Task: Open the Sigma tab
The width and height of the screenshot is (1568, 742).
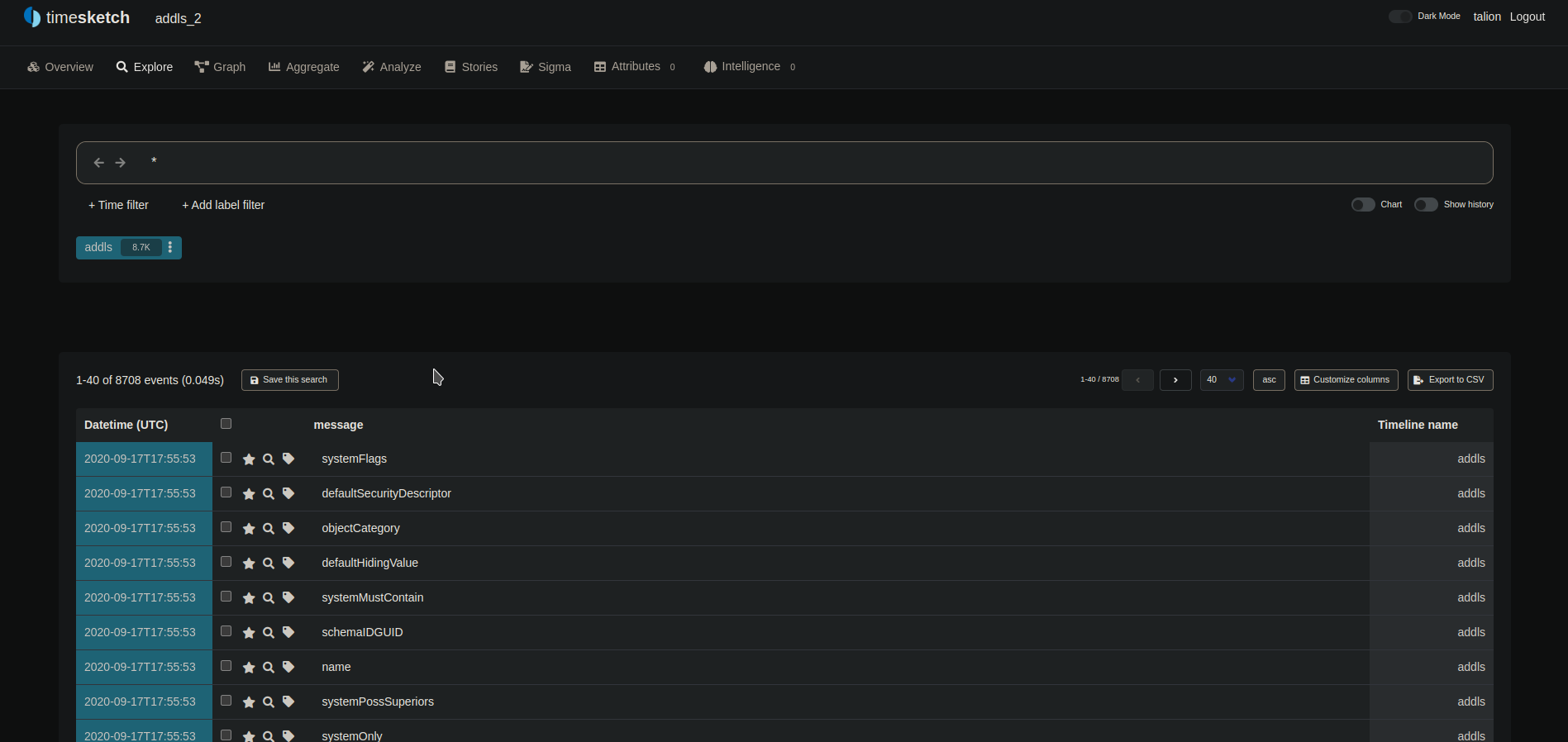Action: (x=546, y=67)
